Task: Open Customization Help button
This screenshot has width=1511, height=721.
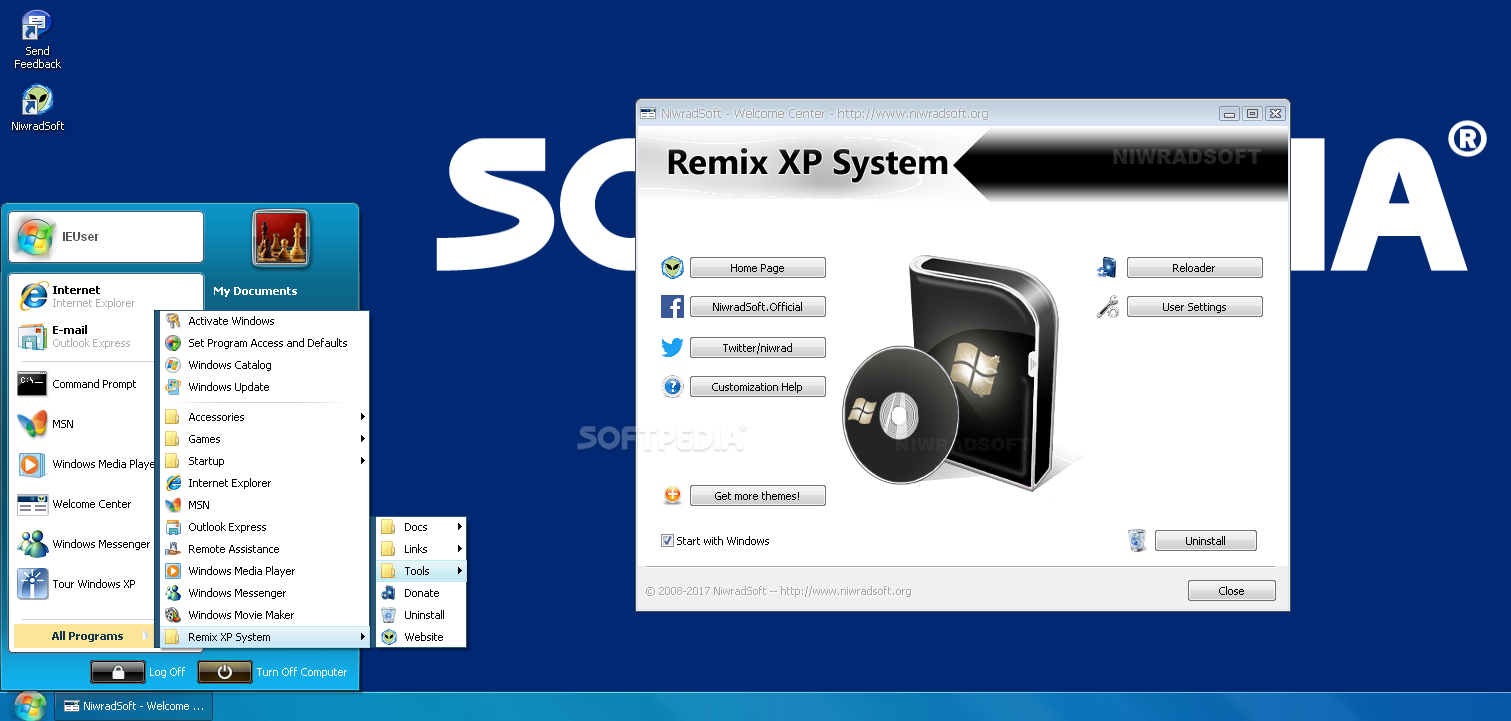Action: tap(757, 387)
